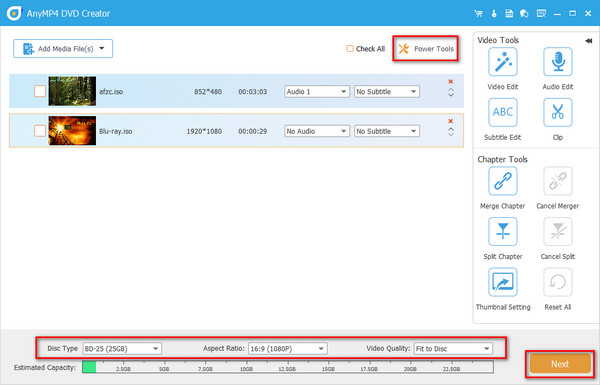Reorder Blu-ray.iso using up/down arrows

click(451, 132)
